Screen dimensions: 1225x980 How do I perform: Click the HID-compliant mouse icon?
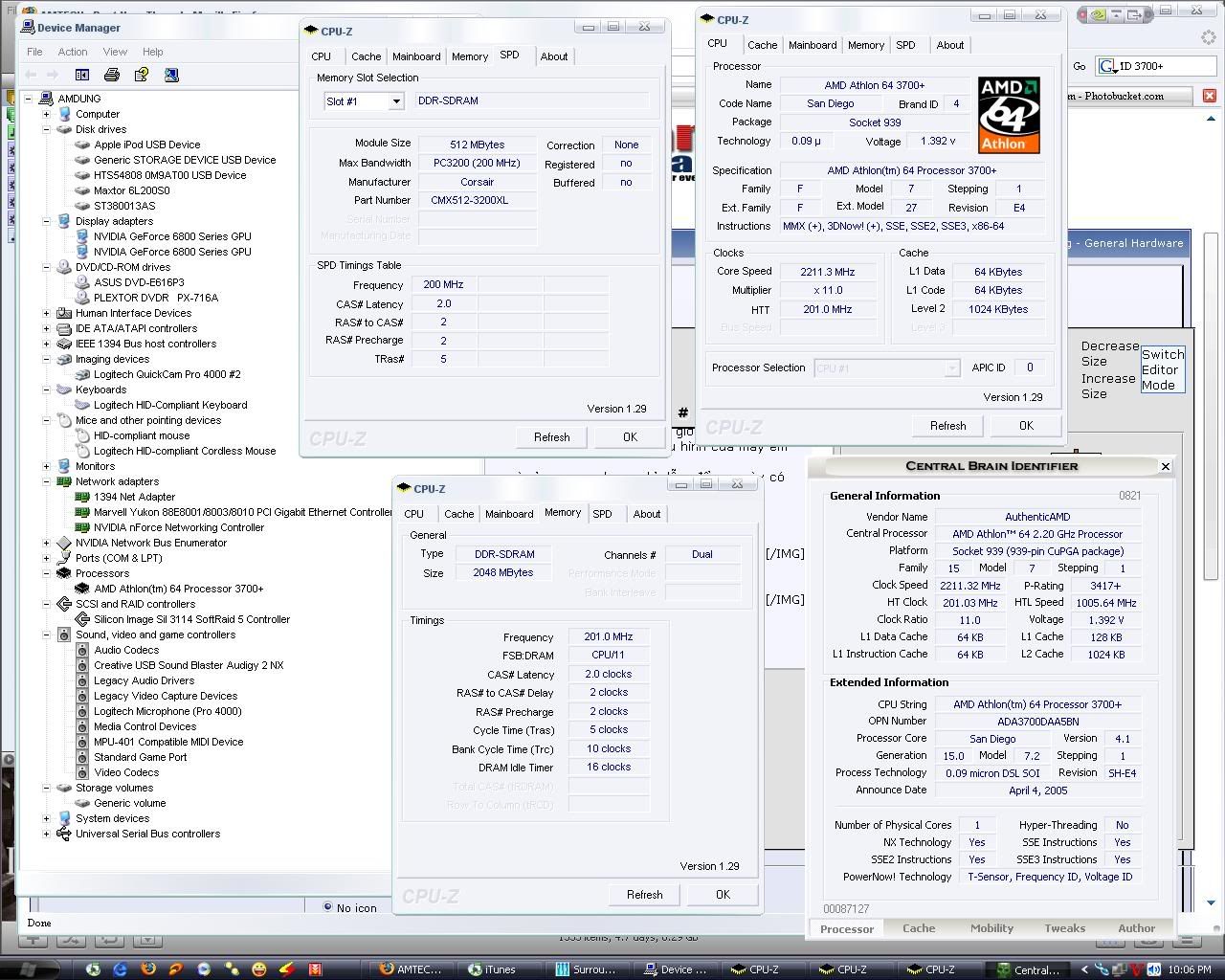tap(82, 435)
